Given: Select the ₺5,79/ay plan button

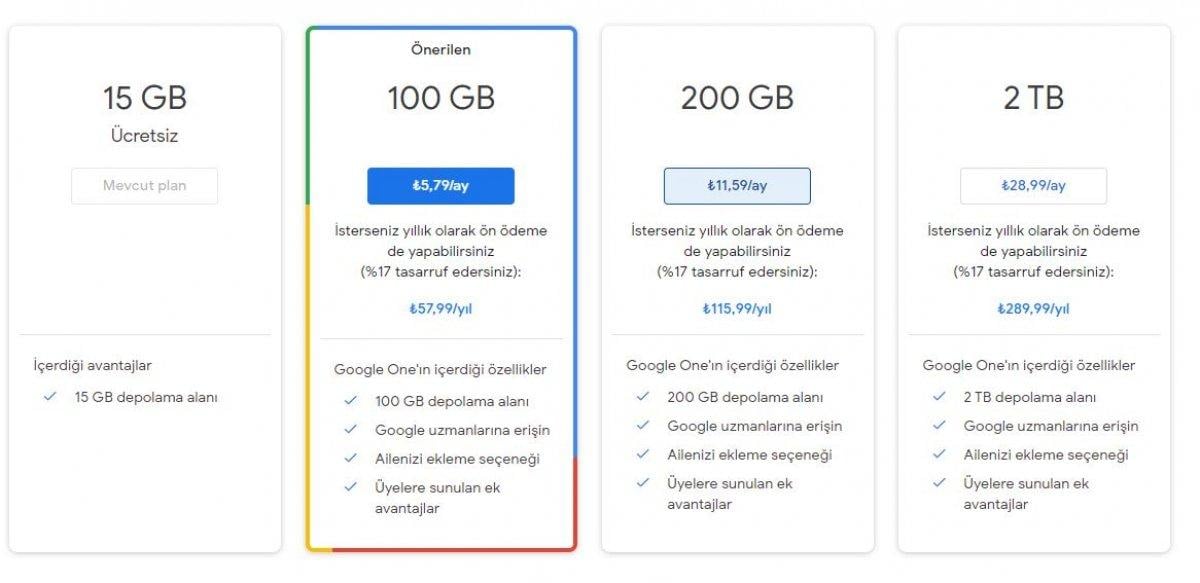Looking at the screenshot, I should pos(441,186).
